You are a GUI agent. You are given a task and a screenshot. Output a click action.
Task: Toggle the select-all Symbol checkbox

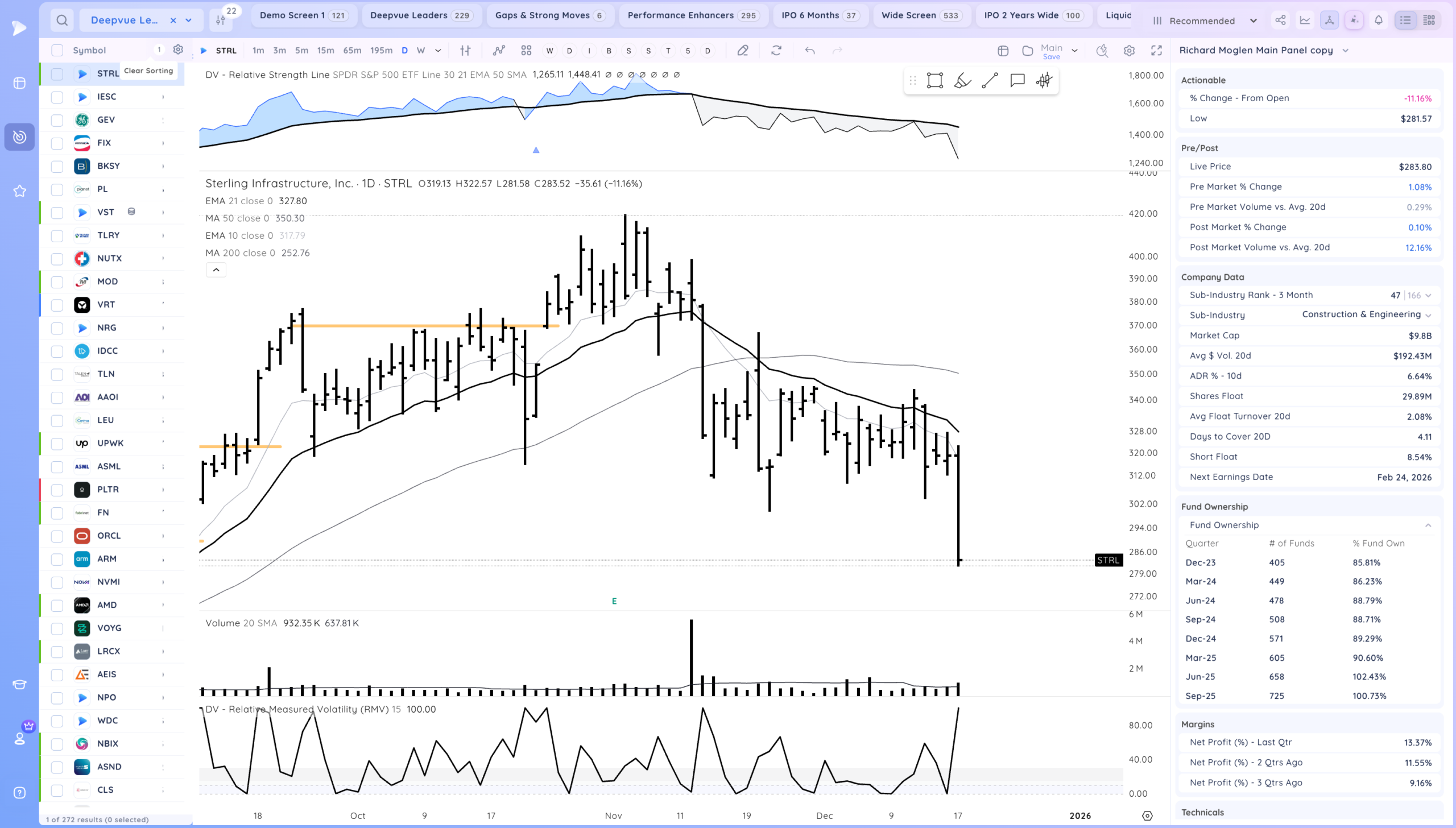pos(57,50)
